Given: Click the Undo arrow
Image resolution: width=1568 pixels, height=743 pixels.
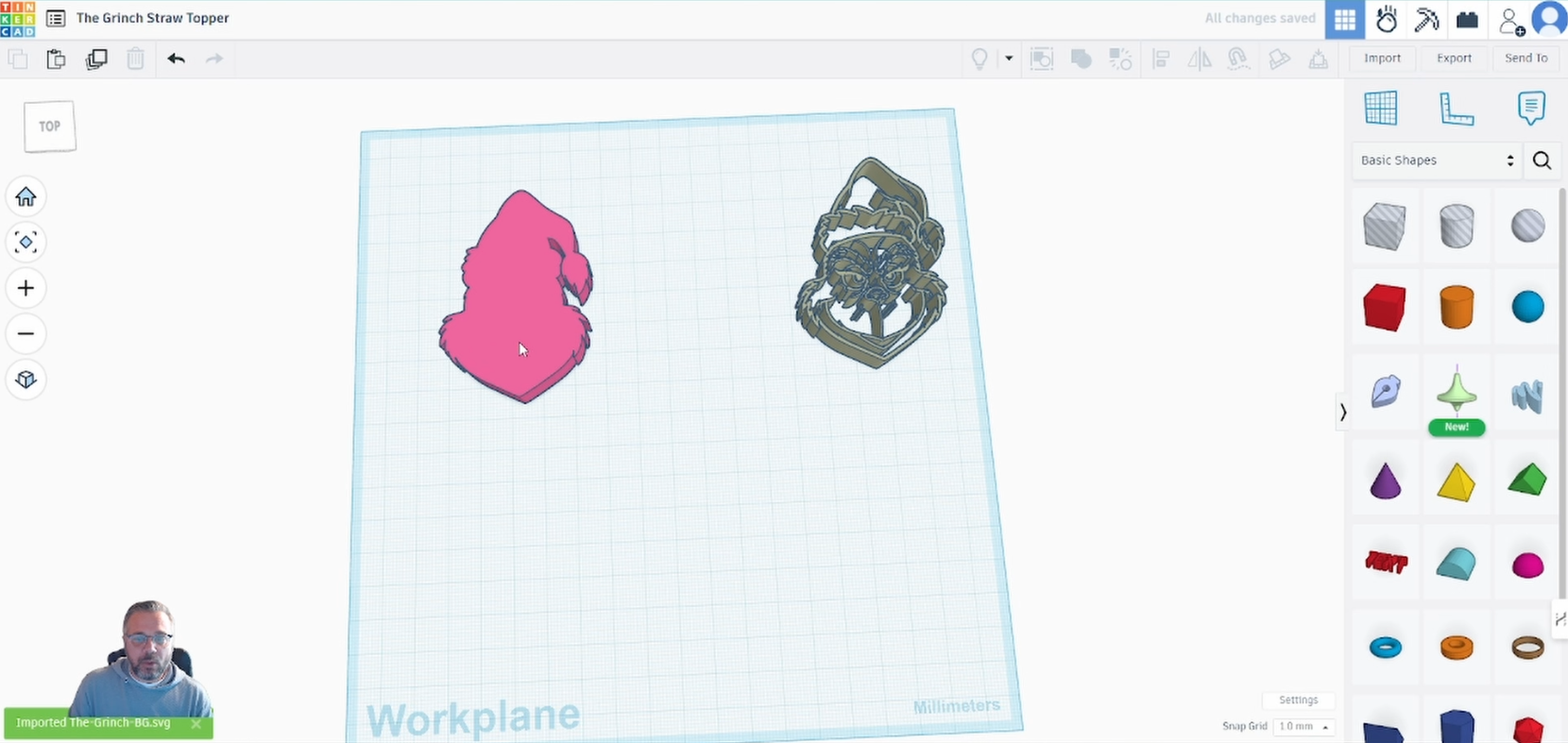Looking at the screenshot, I should (x=176, y=59).
